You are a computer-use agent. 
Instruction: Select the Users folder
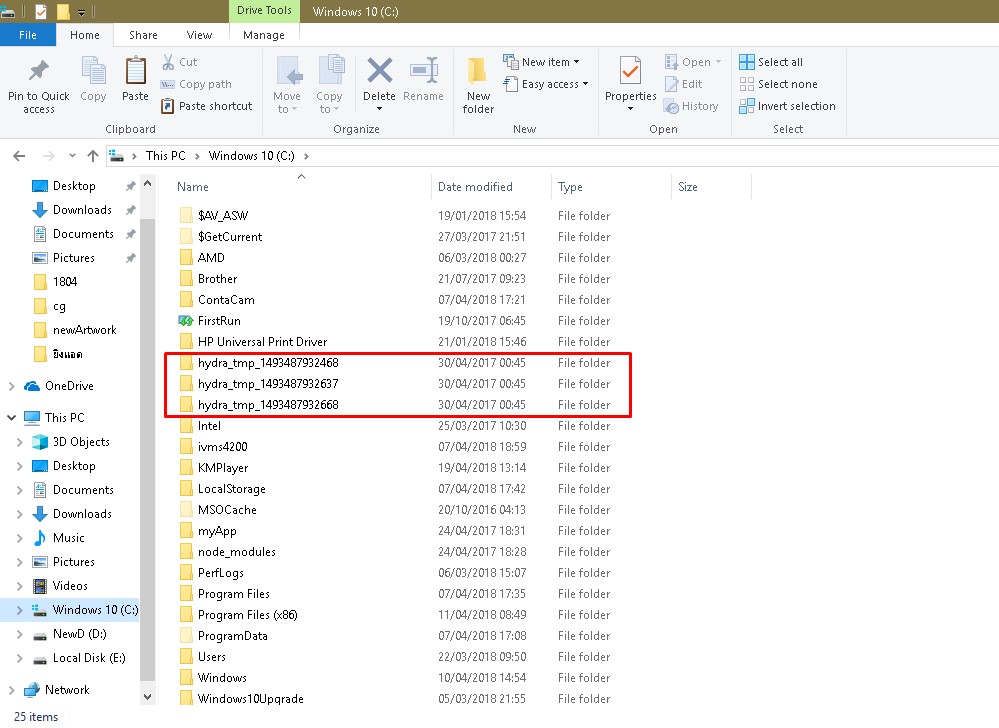click(212, 657)
